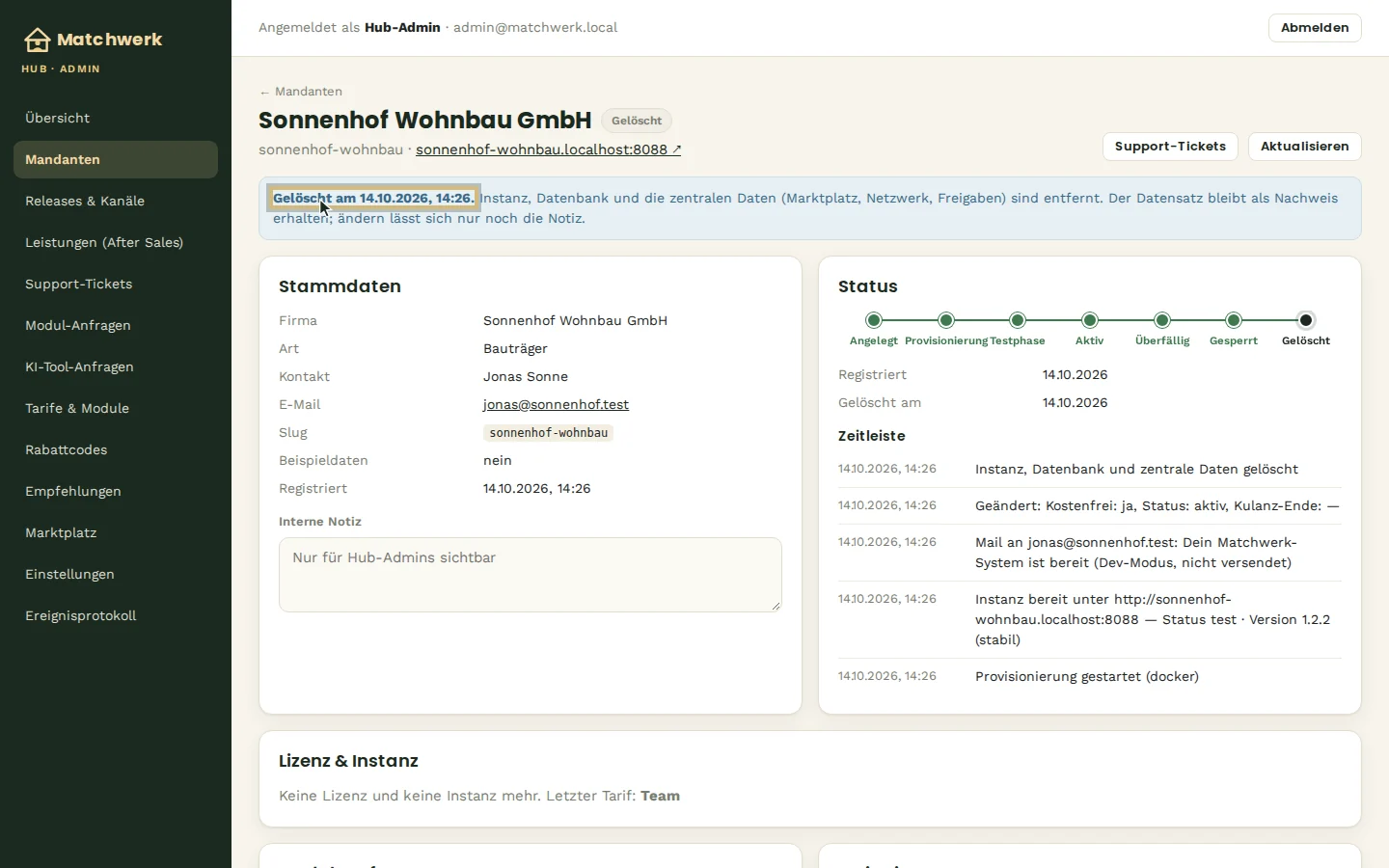Focus the Interne Notiz text area
Image resolution: width=1389 pixels, height=868 pixels.
click(531, 575)
